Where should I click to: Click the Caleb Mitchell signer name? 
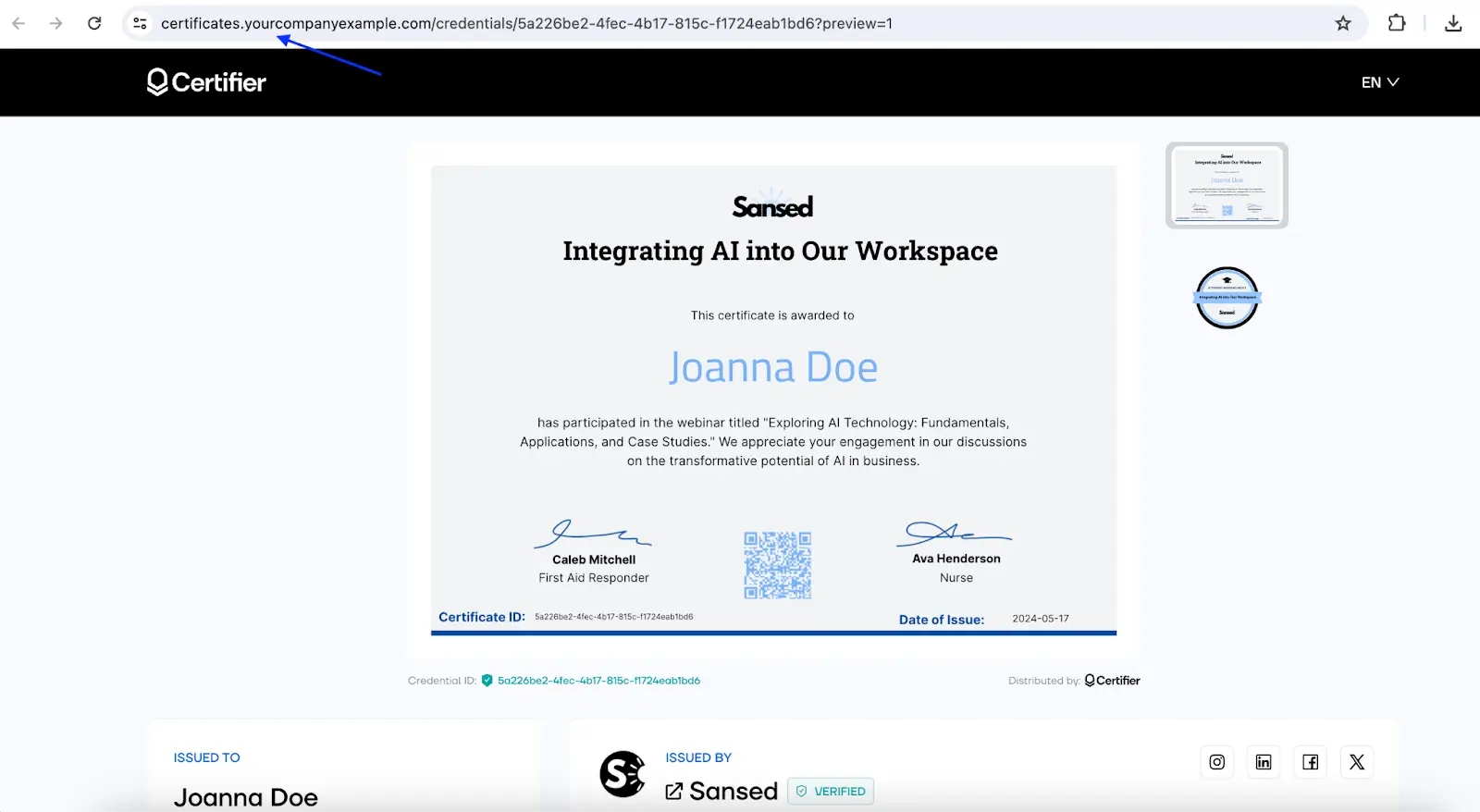point(594,560)
